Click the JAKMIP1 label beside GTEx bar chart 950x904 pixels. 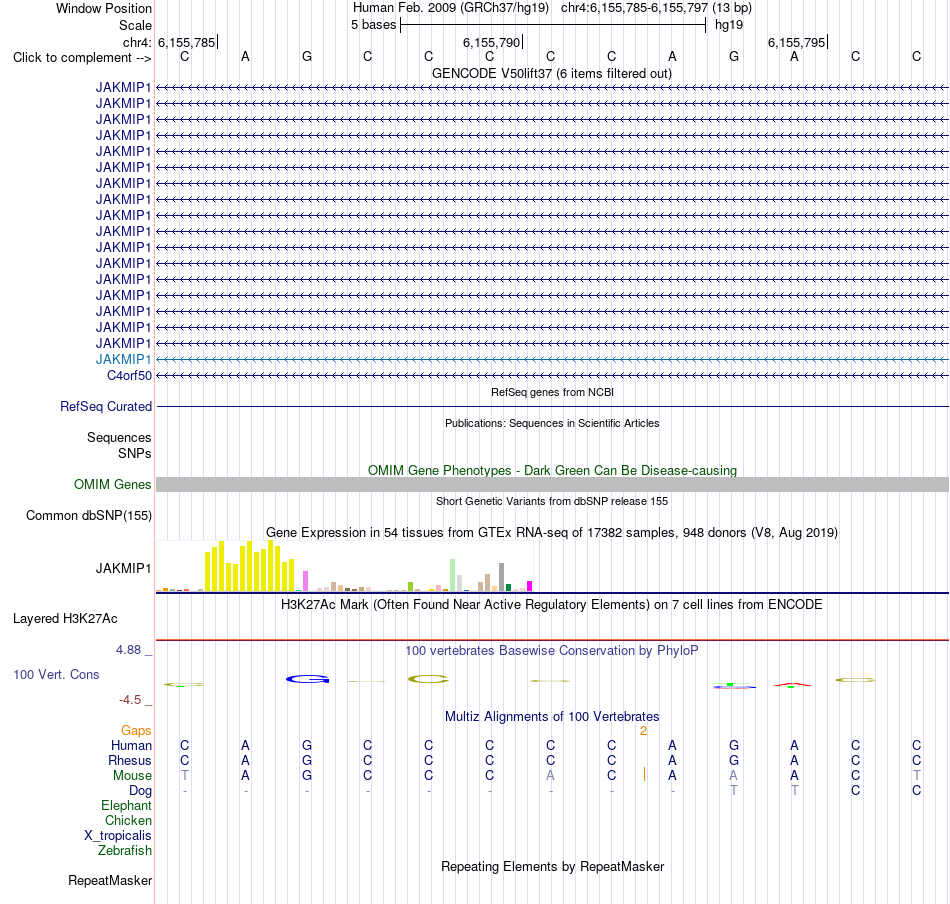point(123,568)
